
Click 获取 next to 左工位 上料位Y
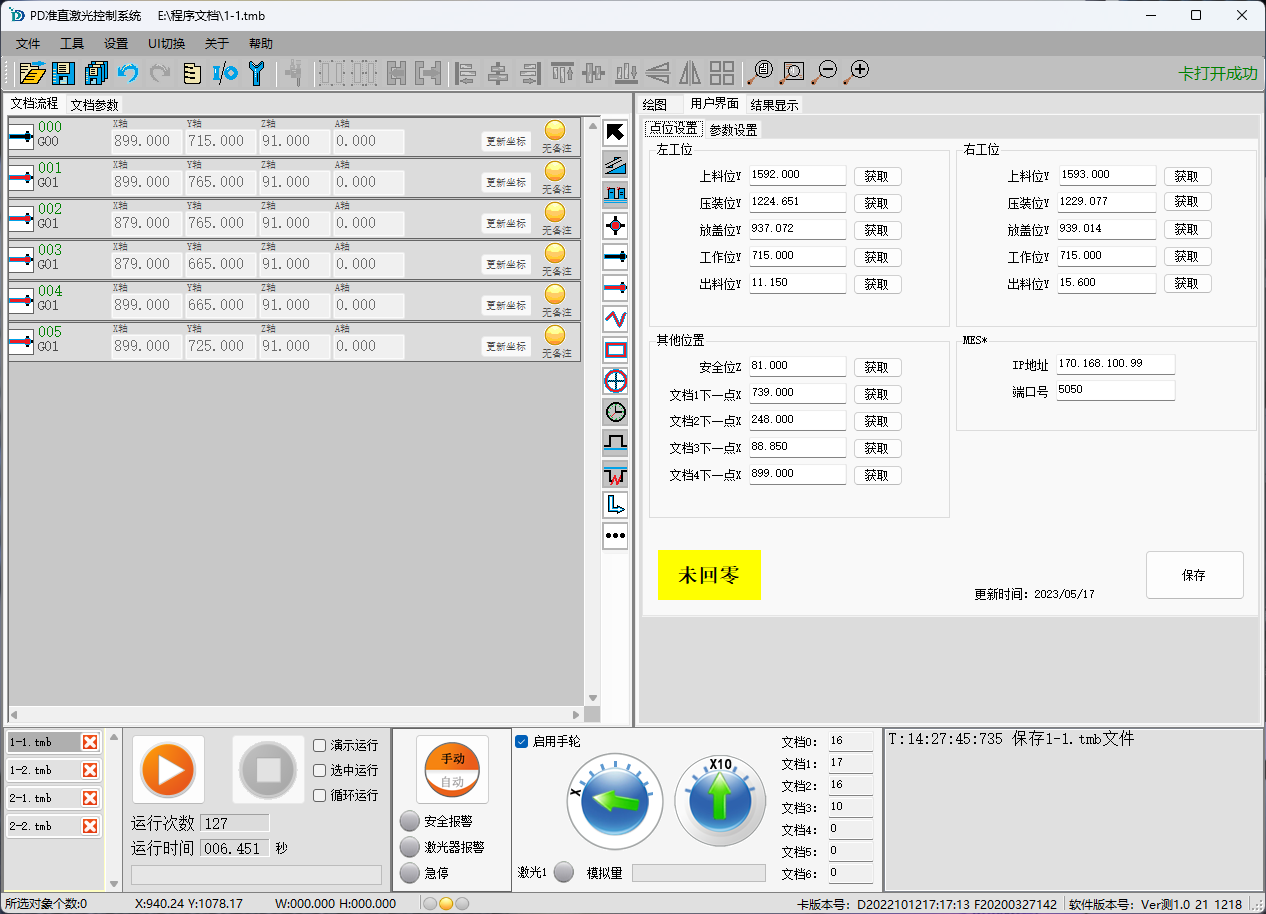coord(877,176)
